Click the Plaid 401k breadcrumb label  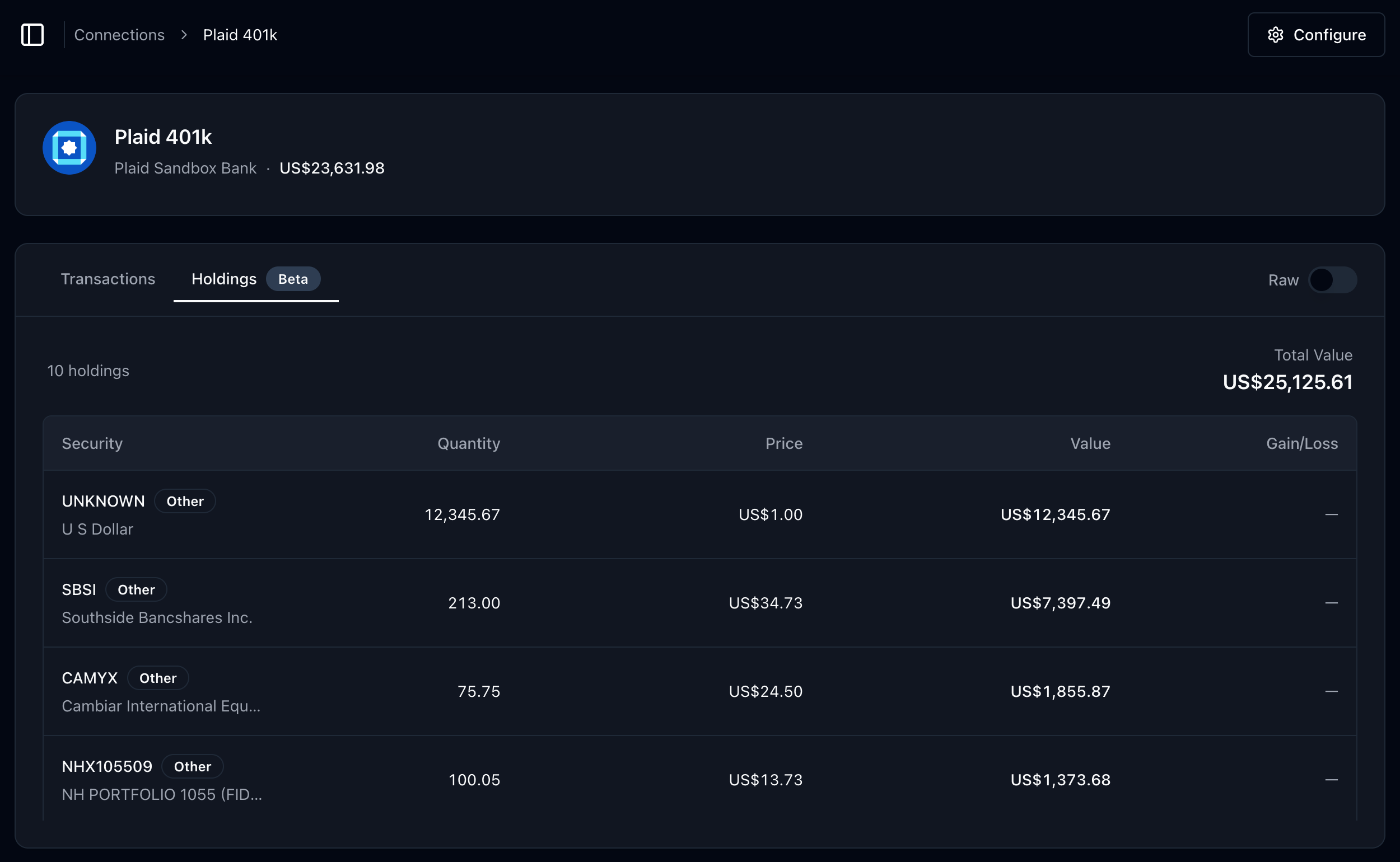(x=240, y=35)
